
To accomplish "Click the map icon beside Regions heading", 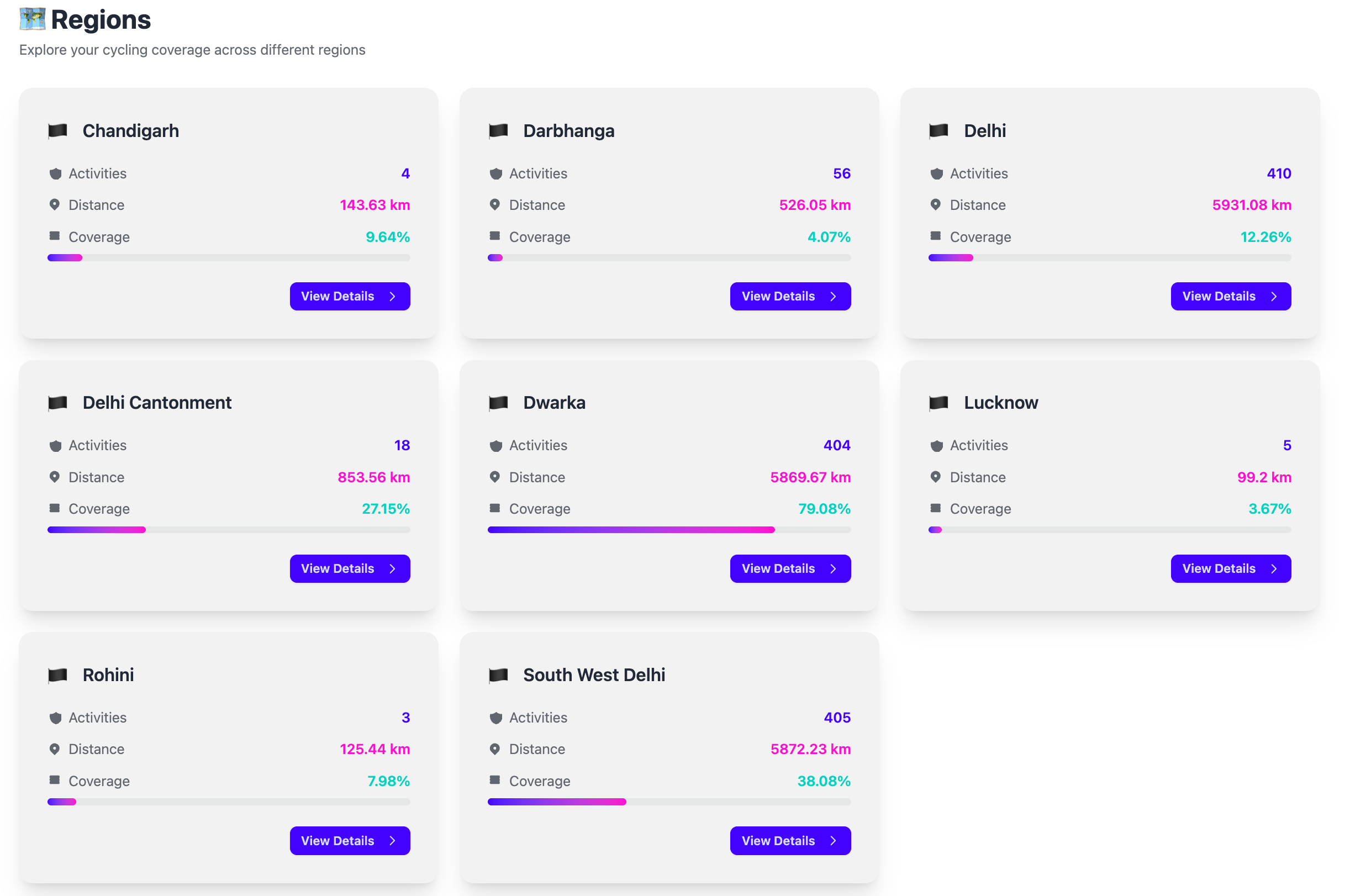I will tap(32, 19).
